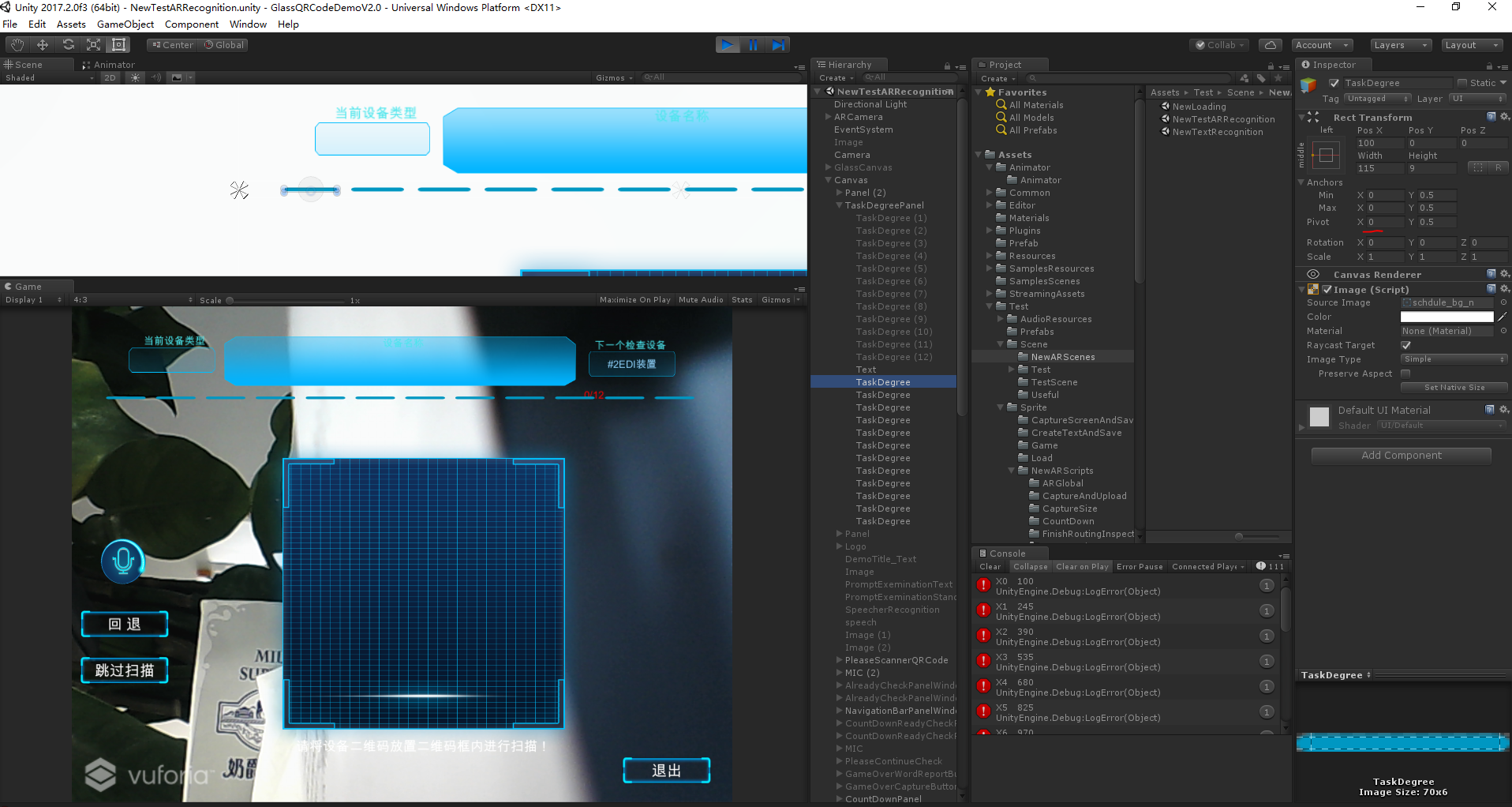Open the Source Image object picker circle

[1503, 302]
